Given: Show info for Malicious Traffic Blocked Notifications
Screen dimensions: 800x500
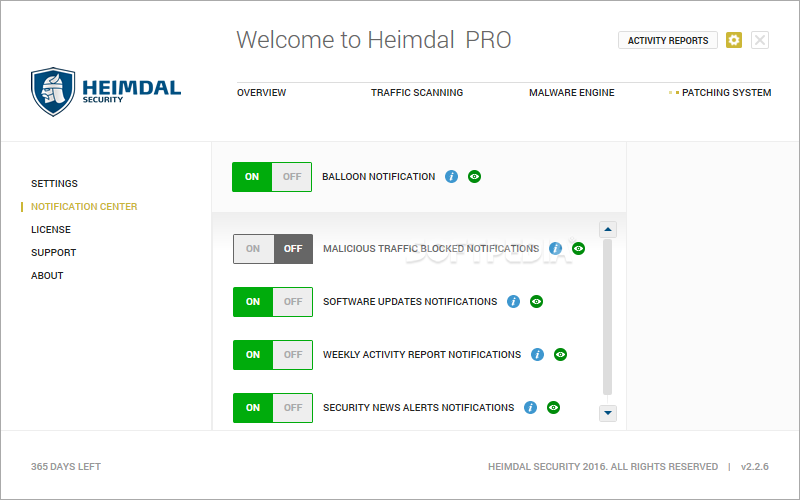Looking at the screenshot, I should [x=555, y=248].
